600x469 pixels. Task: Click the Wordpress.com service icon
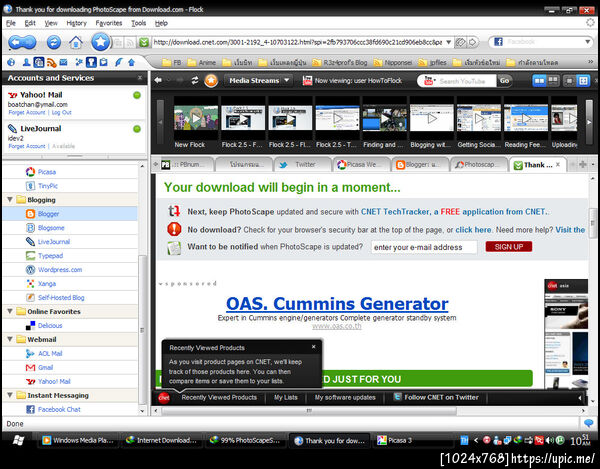(x=30, y=270)
